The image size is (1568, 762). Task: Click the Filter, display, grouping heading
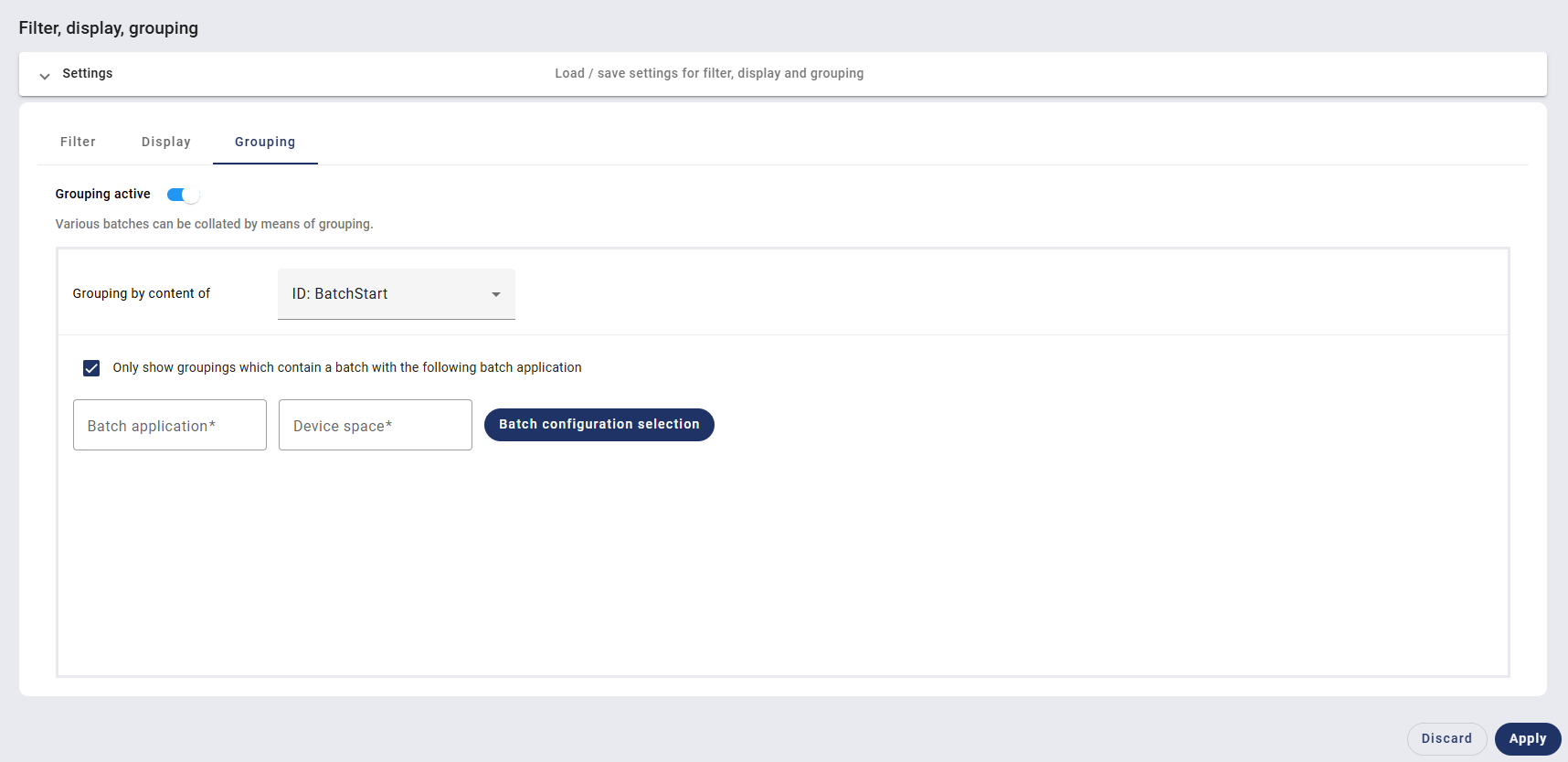coord(108,27)
